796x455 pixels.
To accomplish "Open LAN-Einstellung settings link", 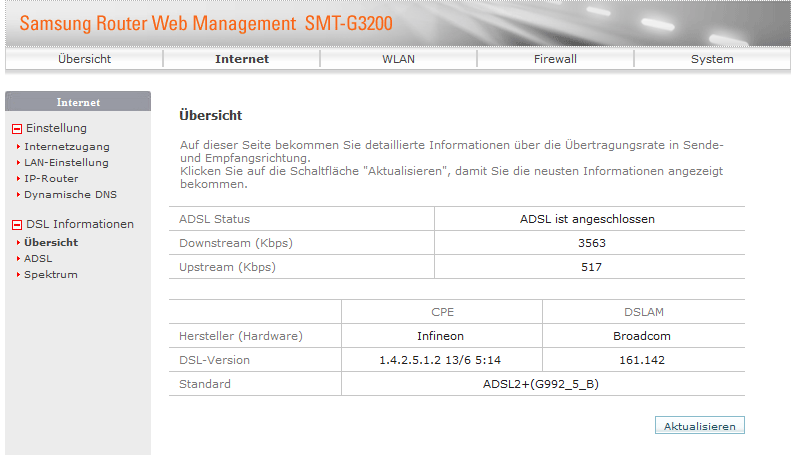I will coord(66,162).
